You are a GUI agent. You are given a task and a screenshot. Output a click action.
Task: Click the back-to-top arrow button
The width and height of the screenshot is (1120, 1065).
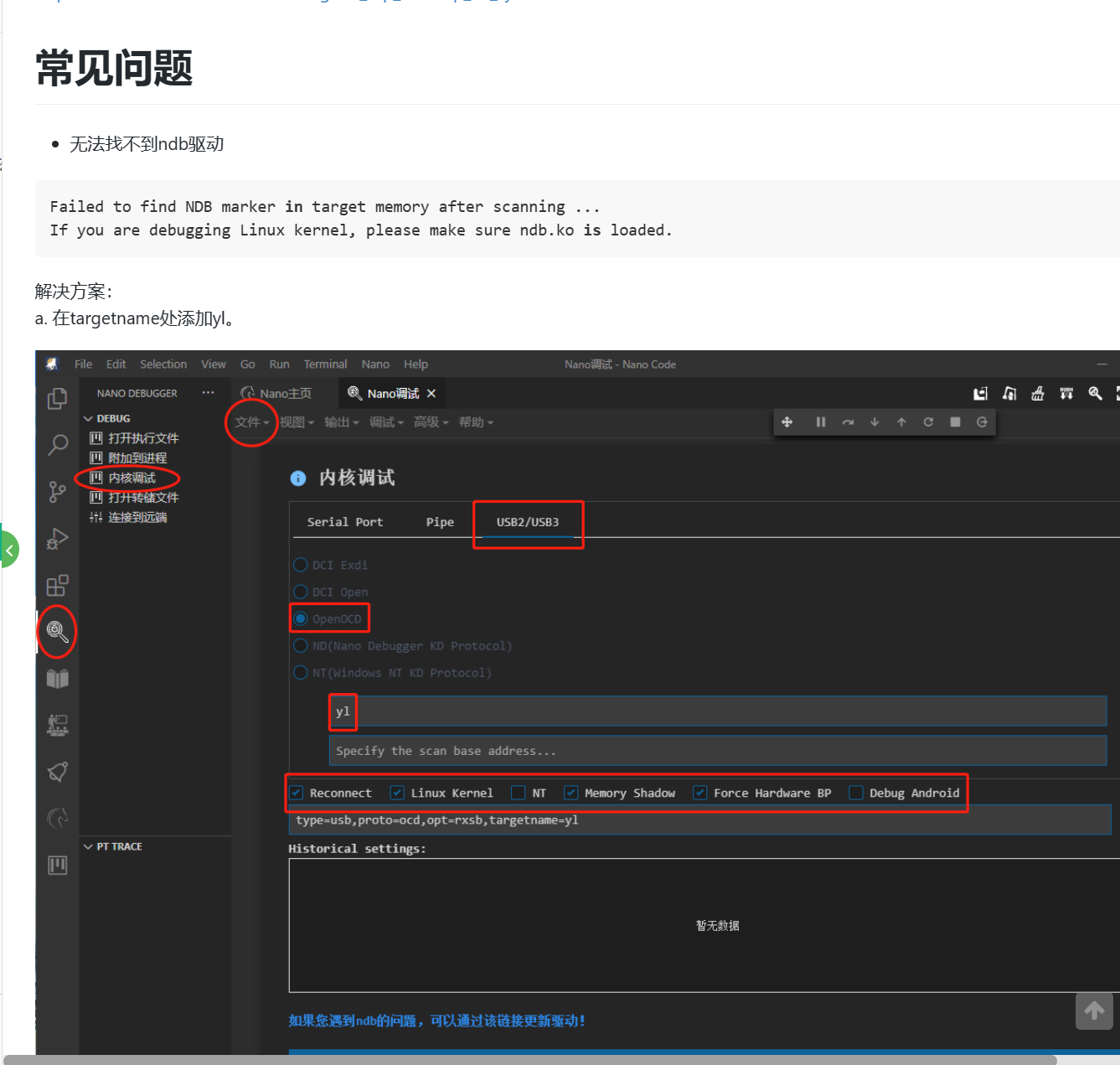[1094, 1011]
